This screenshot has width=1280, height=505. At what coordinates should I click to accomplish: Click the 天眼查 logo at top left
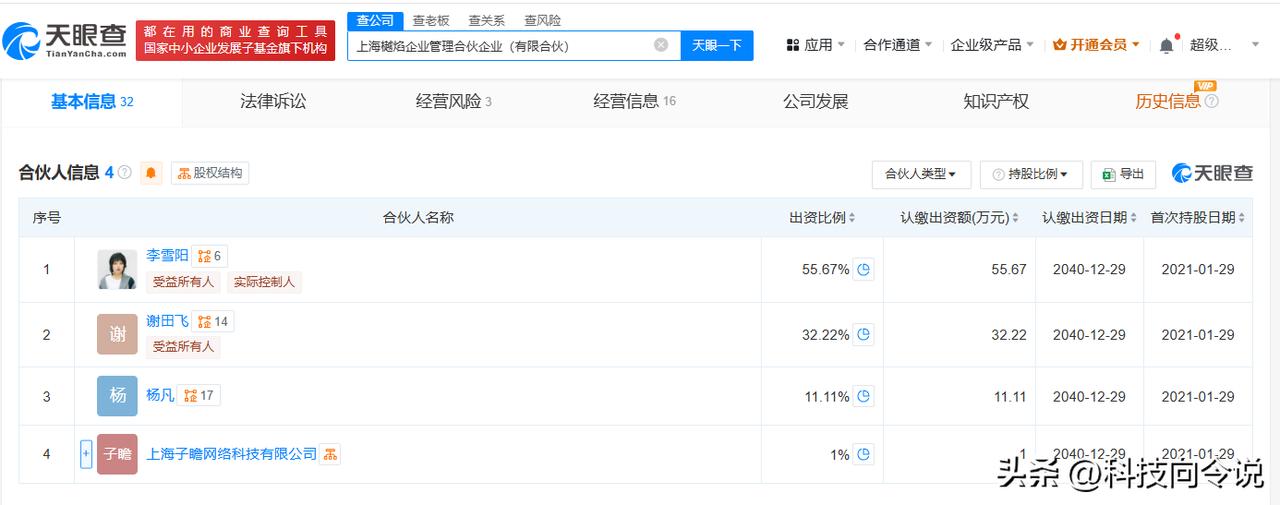[65, 41]
